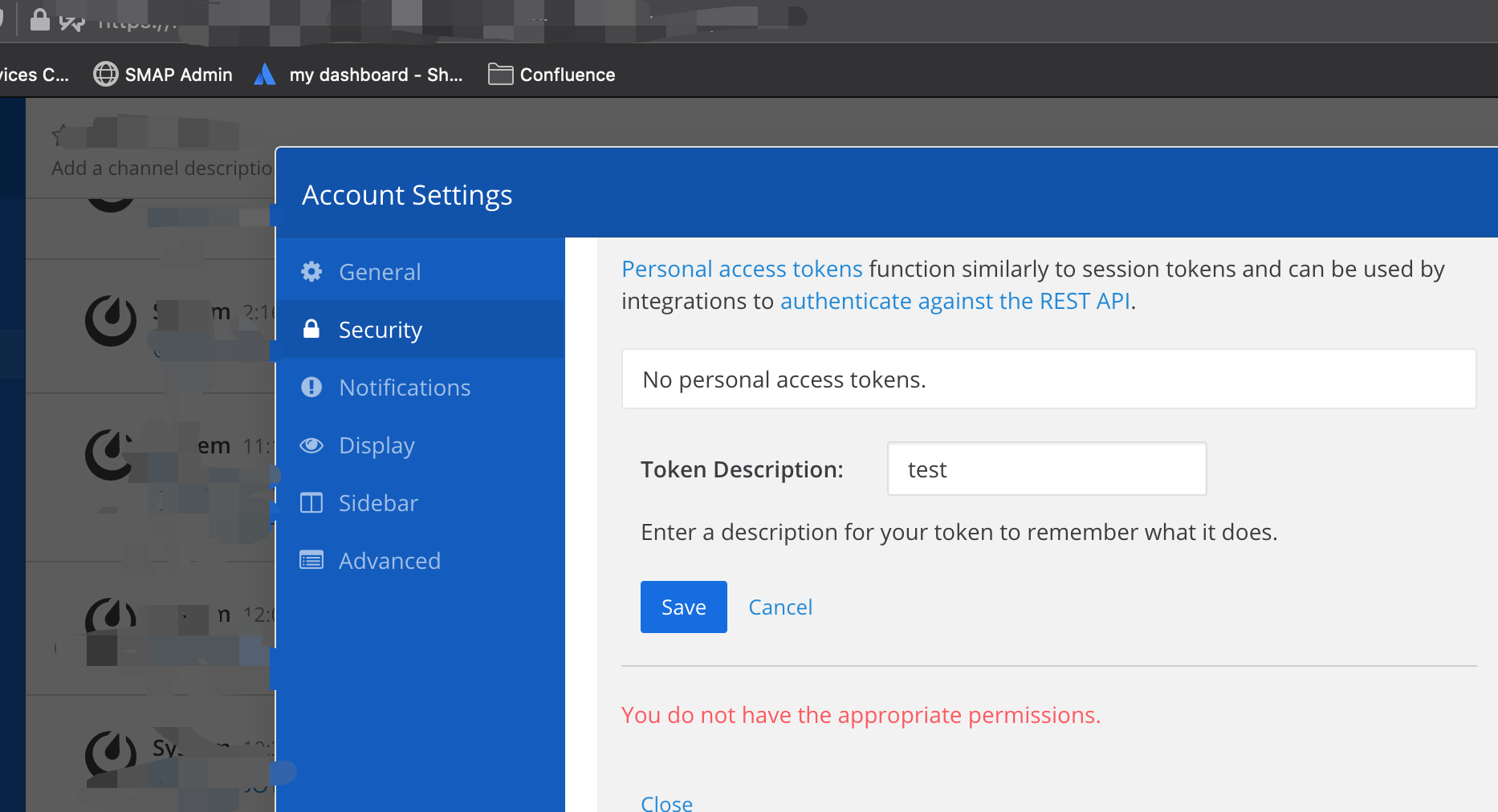Image resolution: width=1498 pixels, height=812 pixels.
Task: Click the General gear icon
Action: coord(312,271)
